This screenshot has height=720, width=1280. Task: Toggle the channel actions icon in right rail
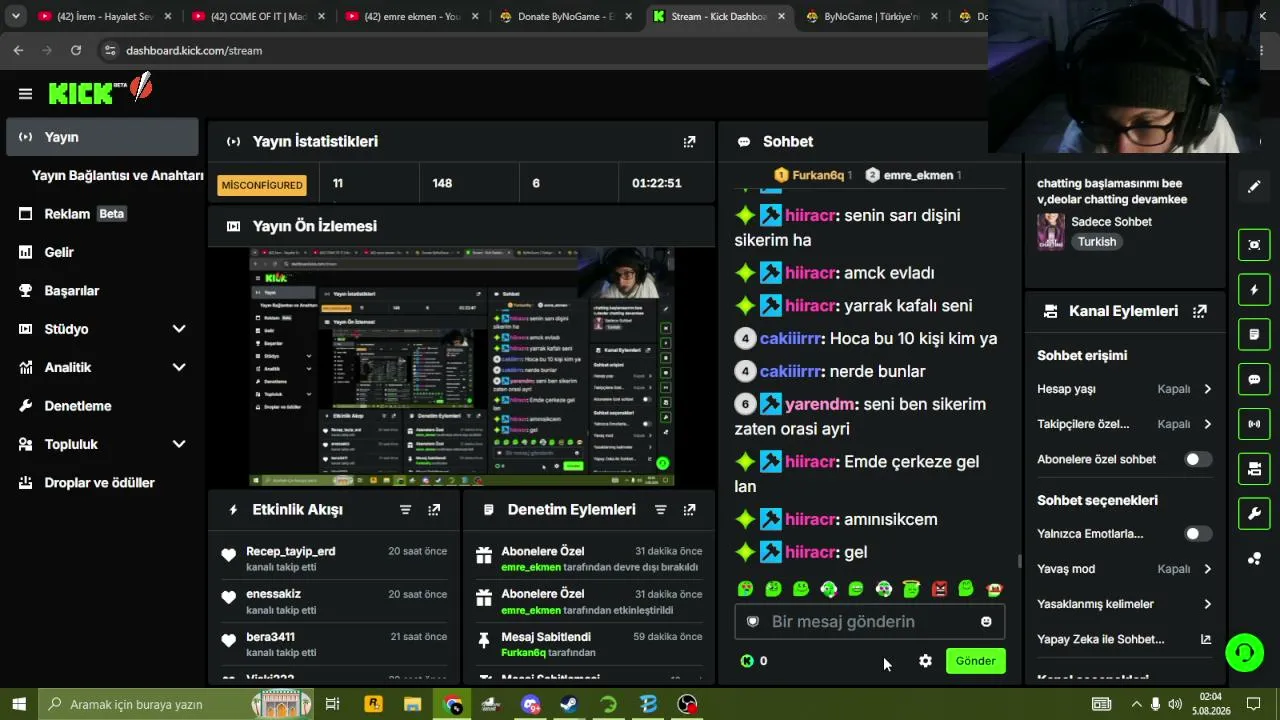(1254, 469)
